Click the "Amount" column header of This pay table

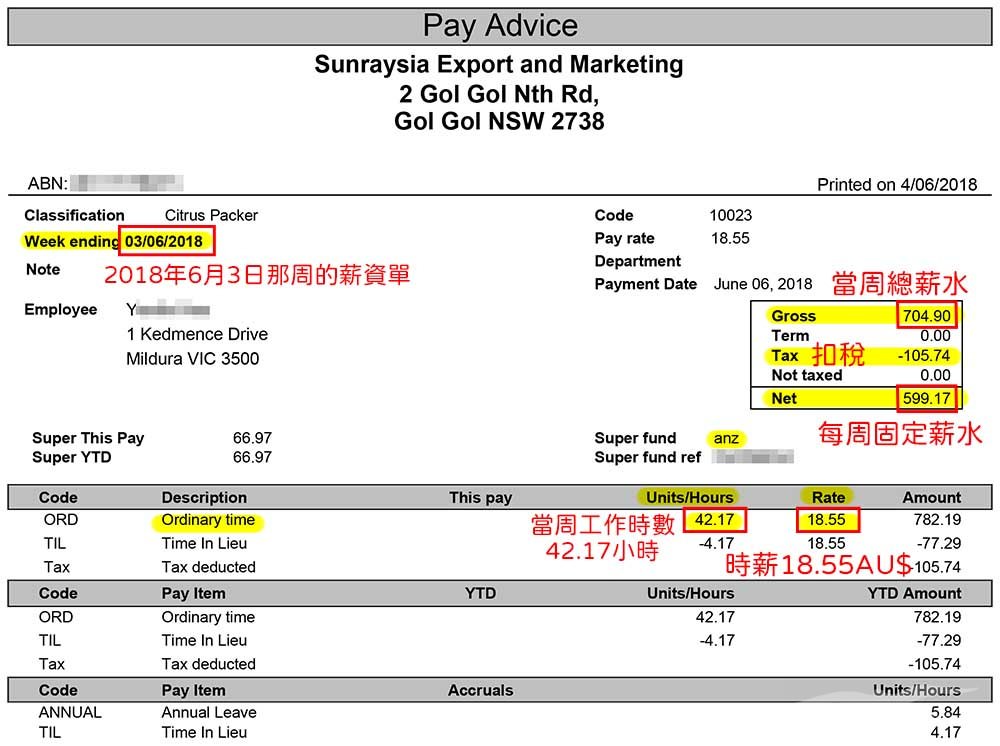pos(932,497)
